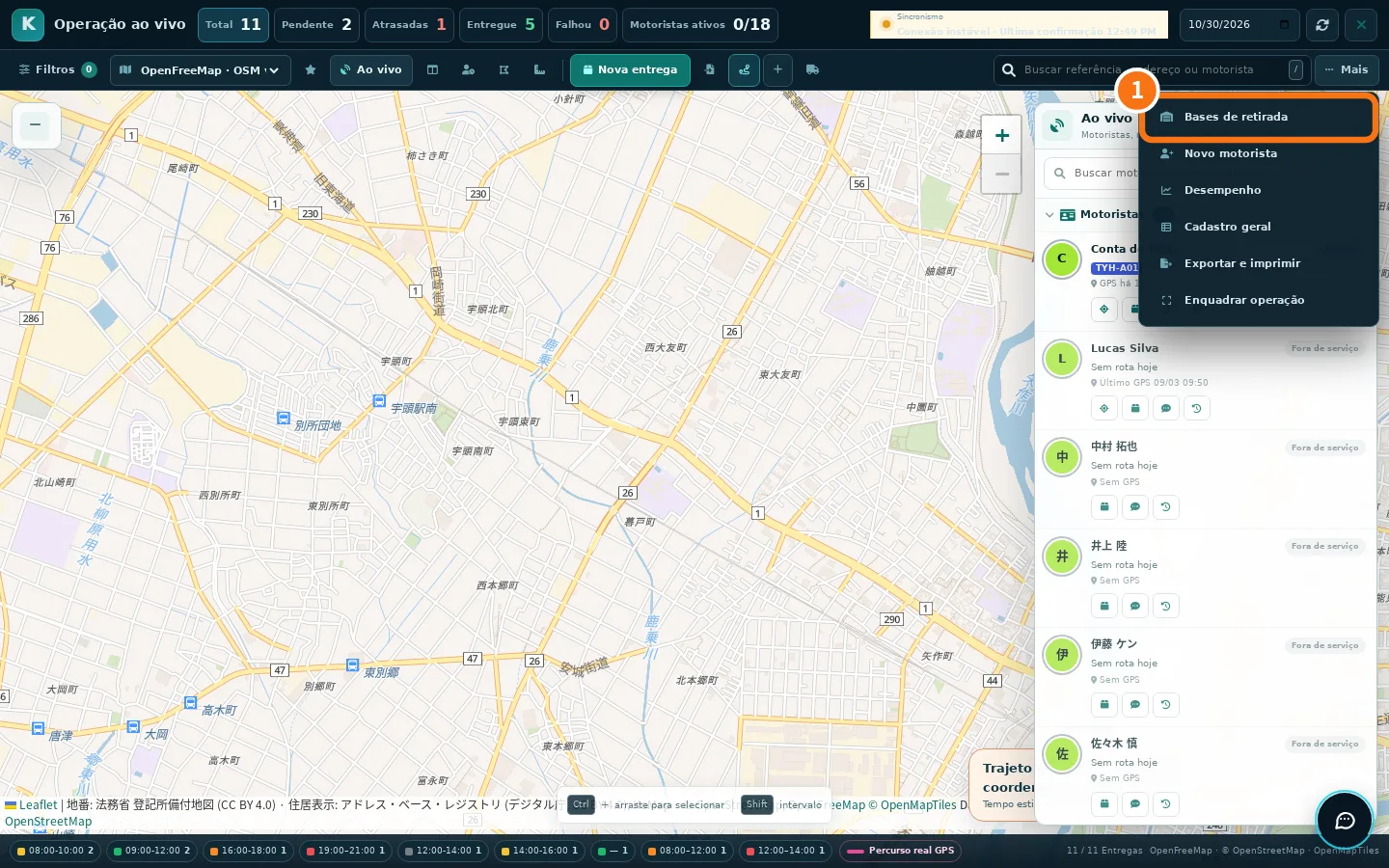Zoom in with the map plus button

pos(1002,136)
